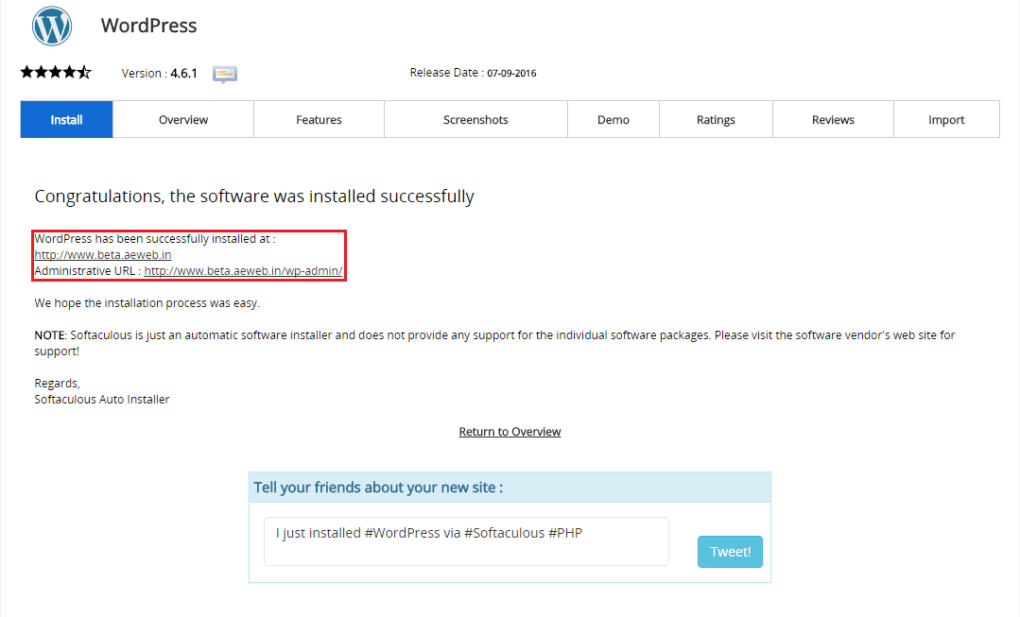
Task: Switch to the Overview tab
Action: click(x=182, y=119)
